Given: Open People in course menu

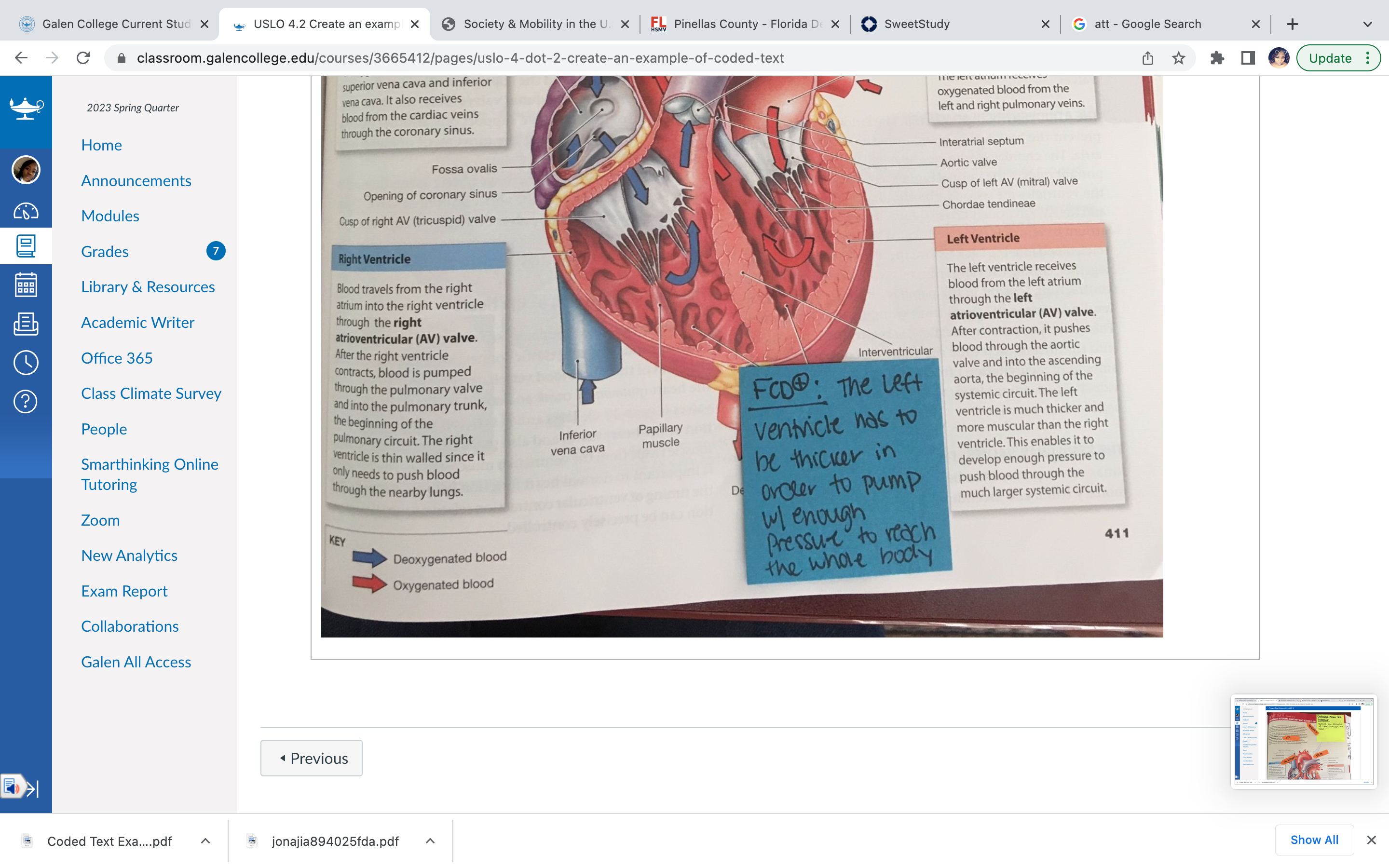Looking at the screenshot, I should [104, 429].
